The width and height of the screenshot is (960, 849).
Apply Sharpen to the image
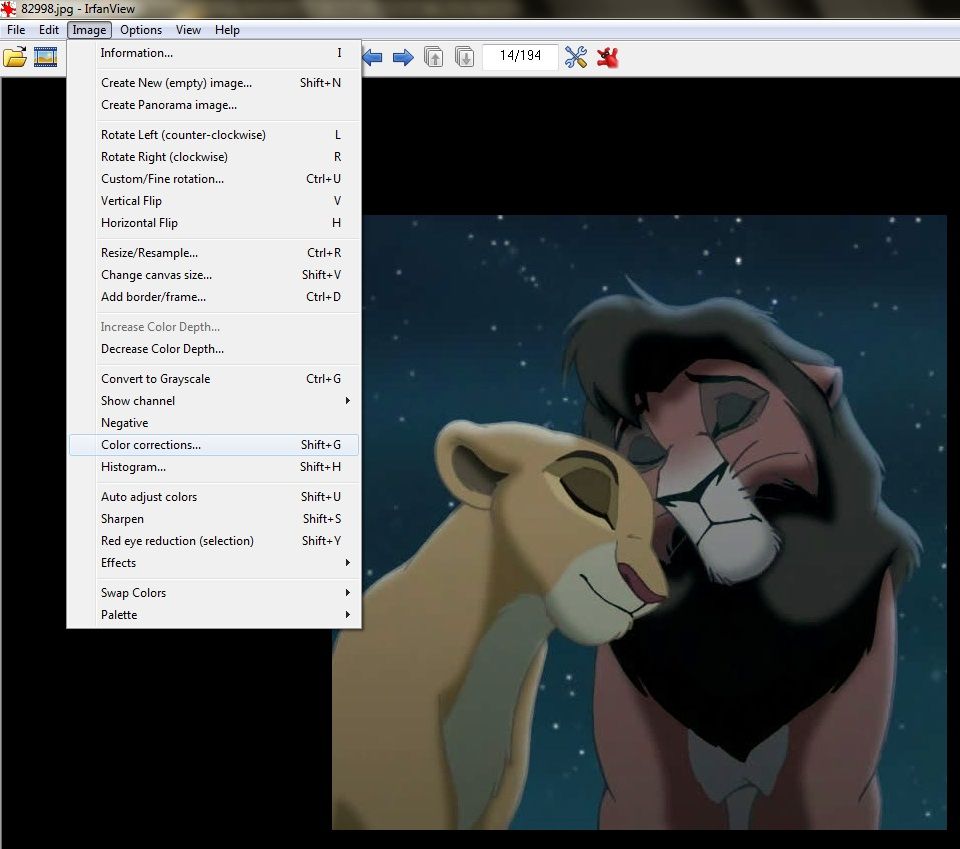(214, 519)
